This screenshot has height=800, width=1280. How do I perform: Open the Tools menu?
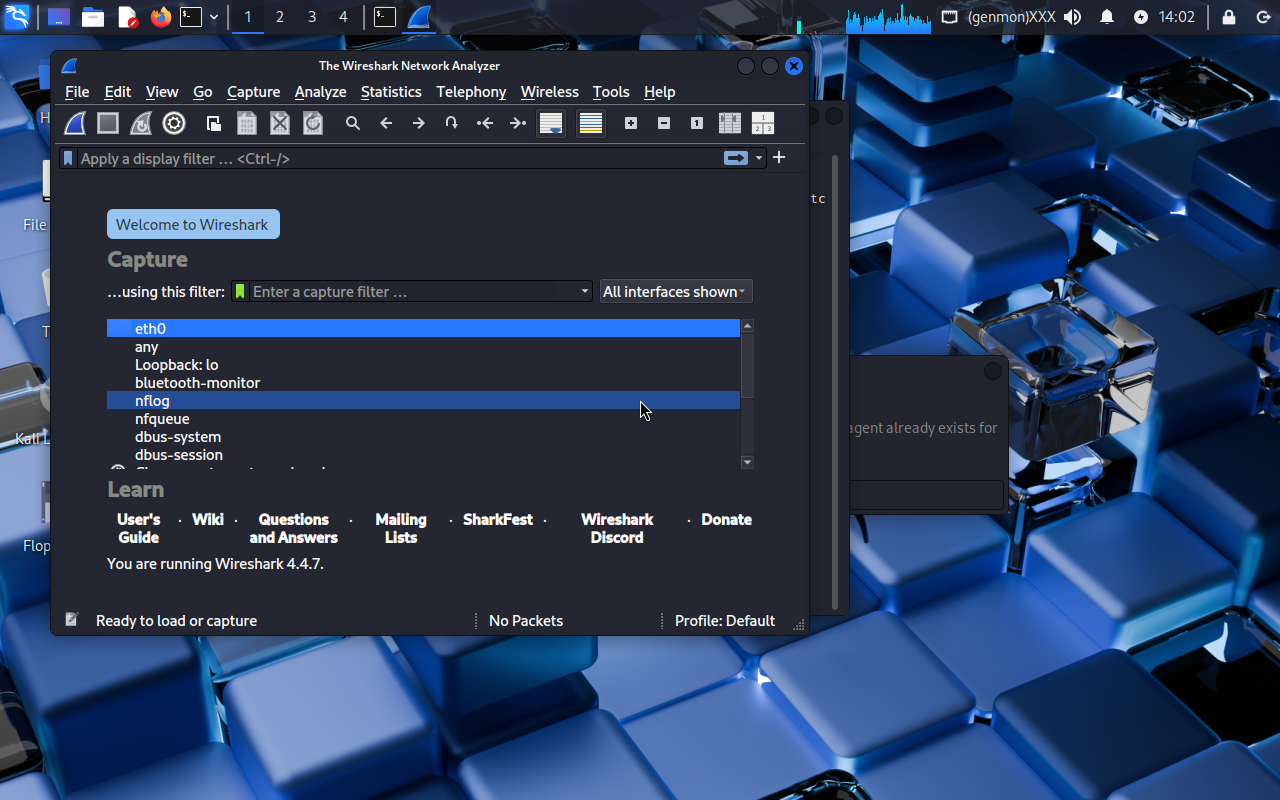[x=611, y=91]
